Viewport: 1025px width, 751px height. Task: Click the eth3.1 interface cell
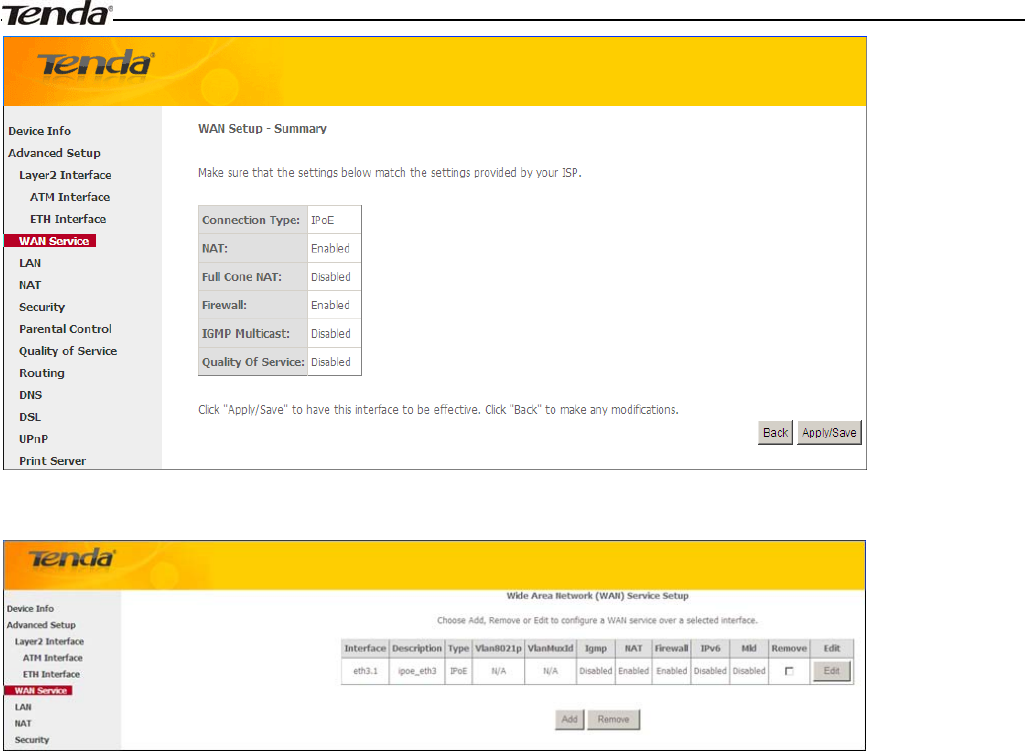pyautogui.click(x=365, y=671)
